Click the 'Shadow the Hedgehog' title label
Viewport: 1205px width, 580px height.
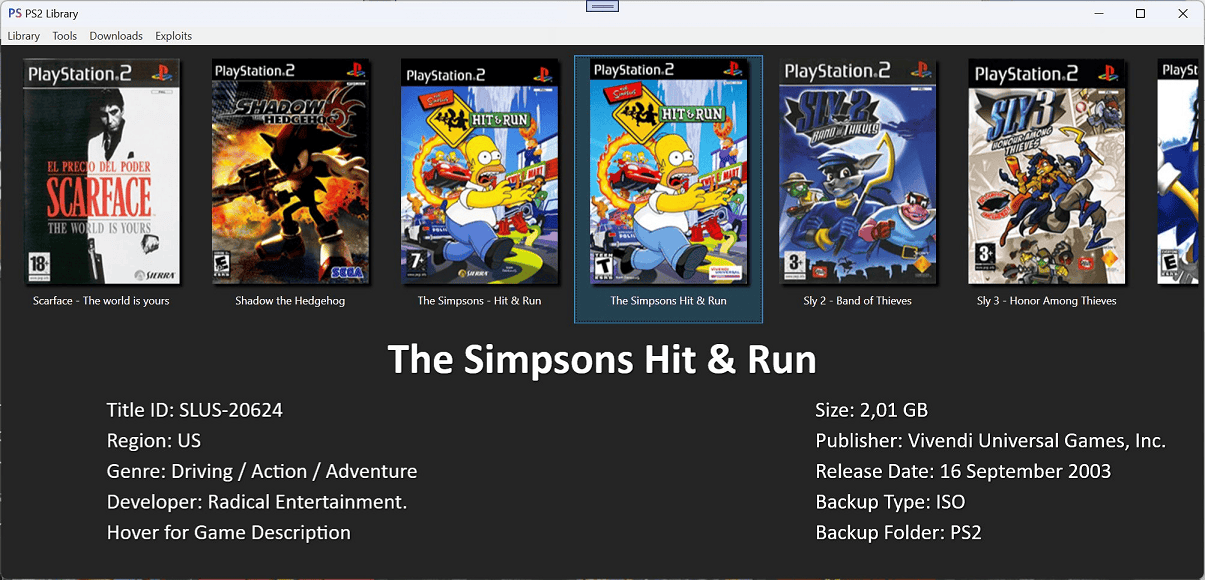tap(290, 301)
